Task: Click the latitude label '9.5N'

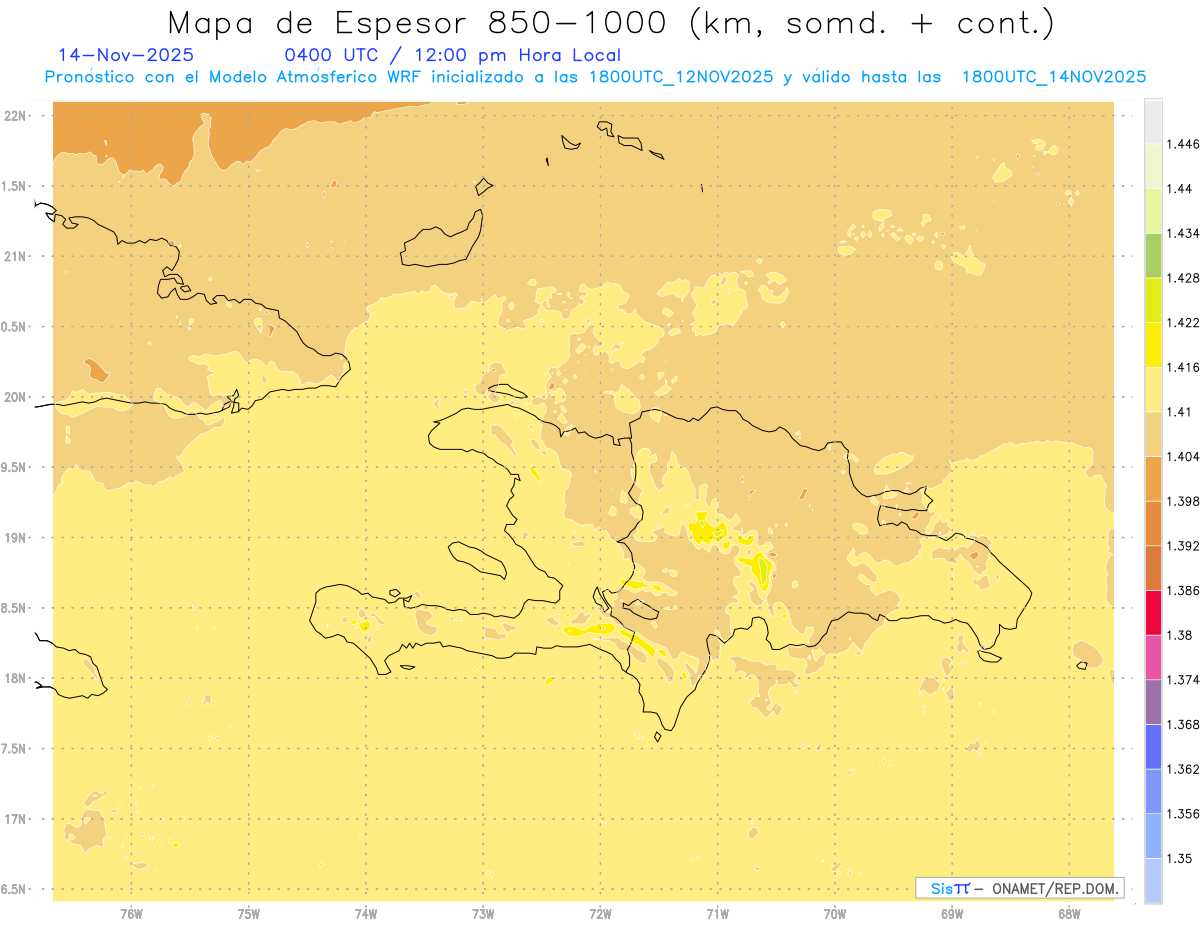Action: click(15, 468)
